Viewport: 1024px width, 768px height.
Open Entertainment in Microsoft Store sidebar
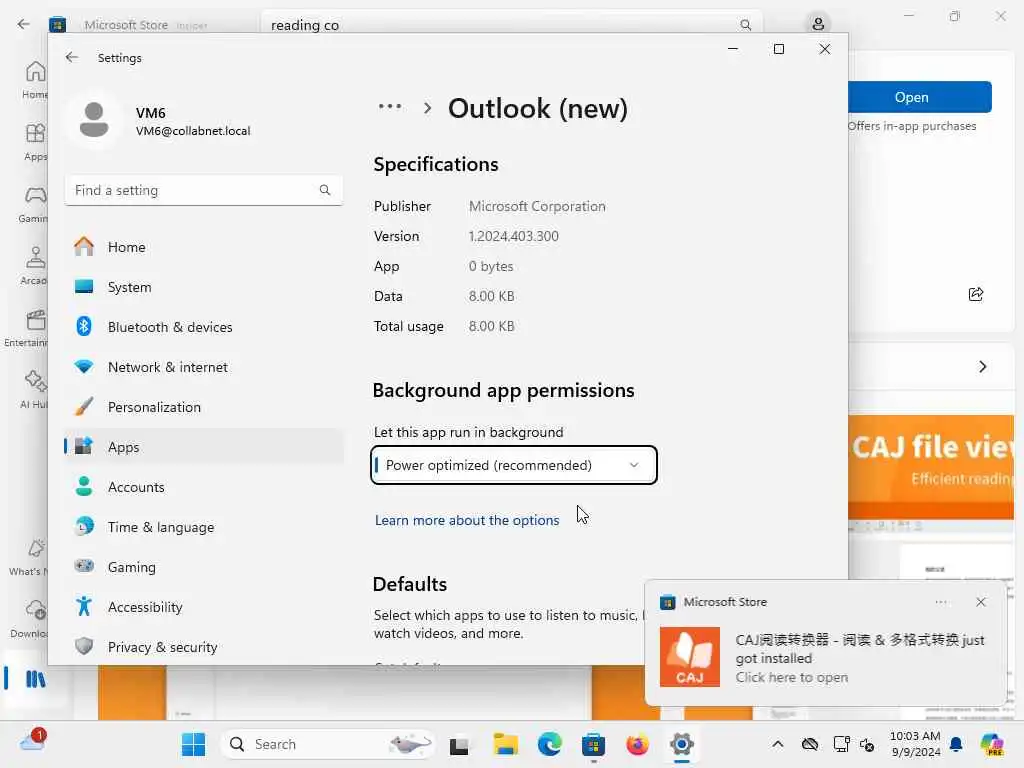click(x=27, y=328)
